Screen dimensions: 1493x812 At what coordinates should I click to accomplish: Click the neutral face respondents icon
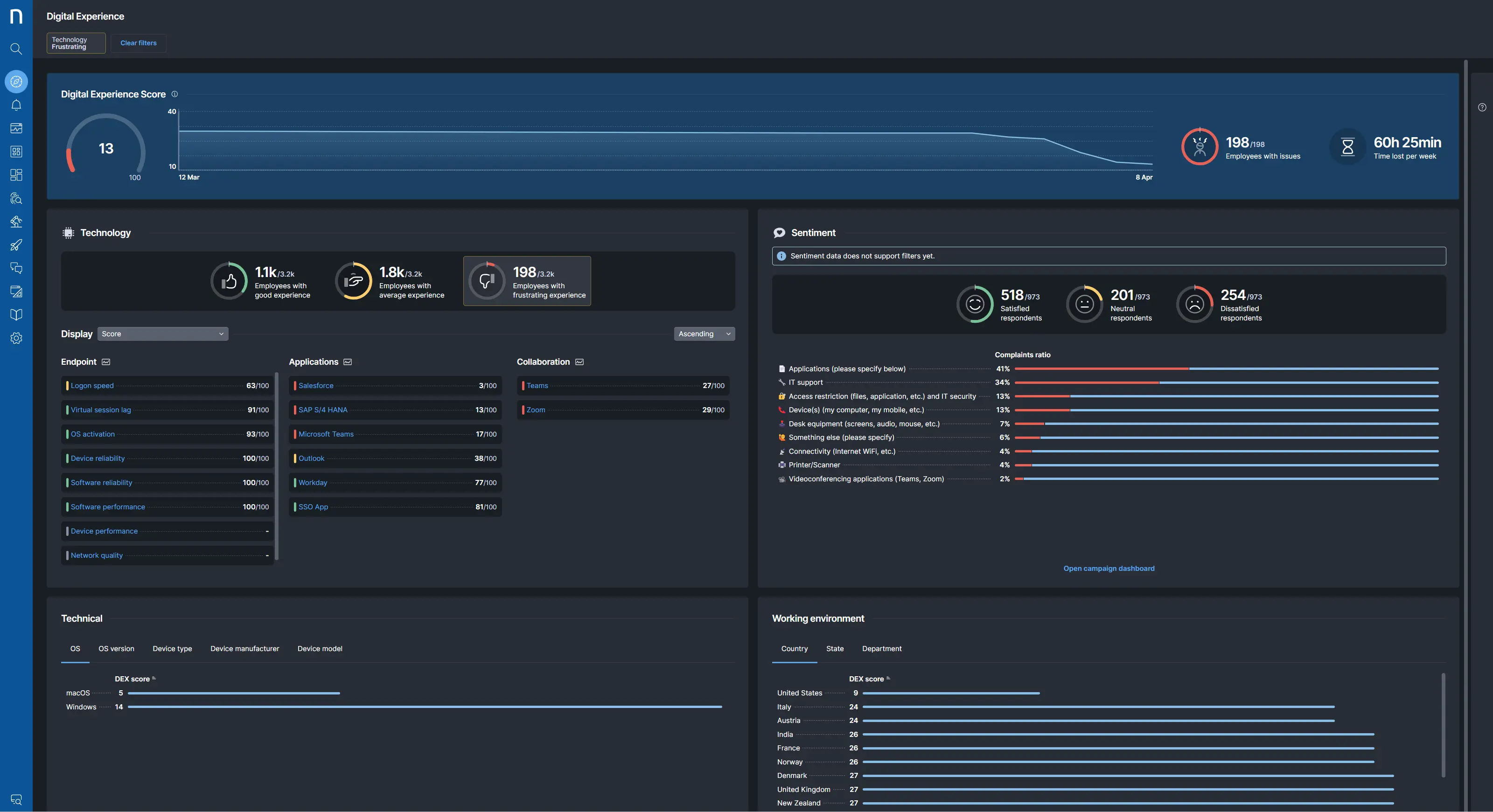click(1084, 304)
